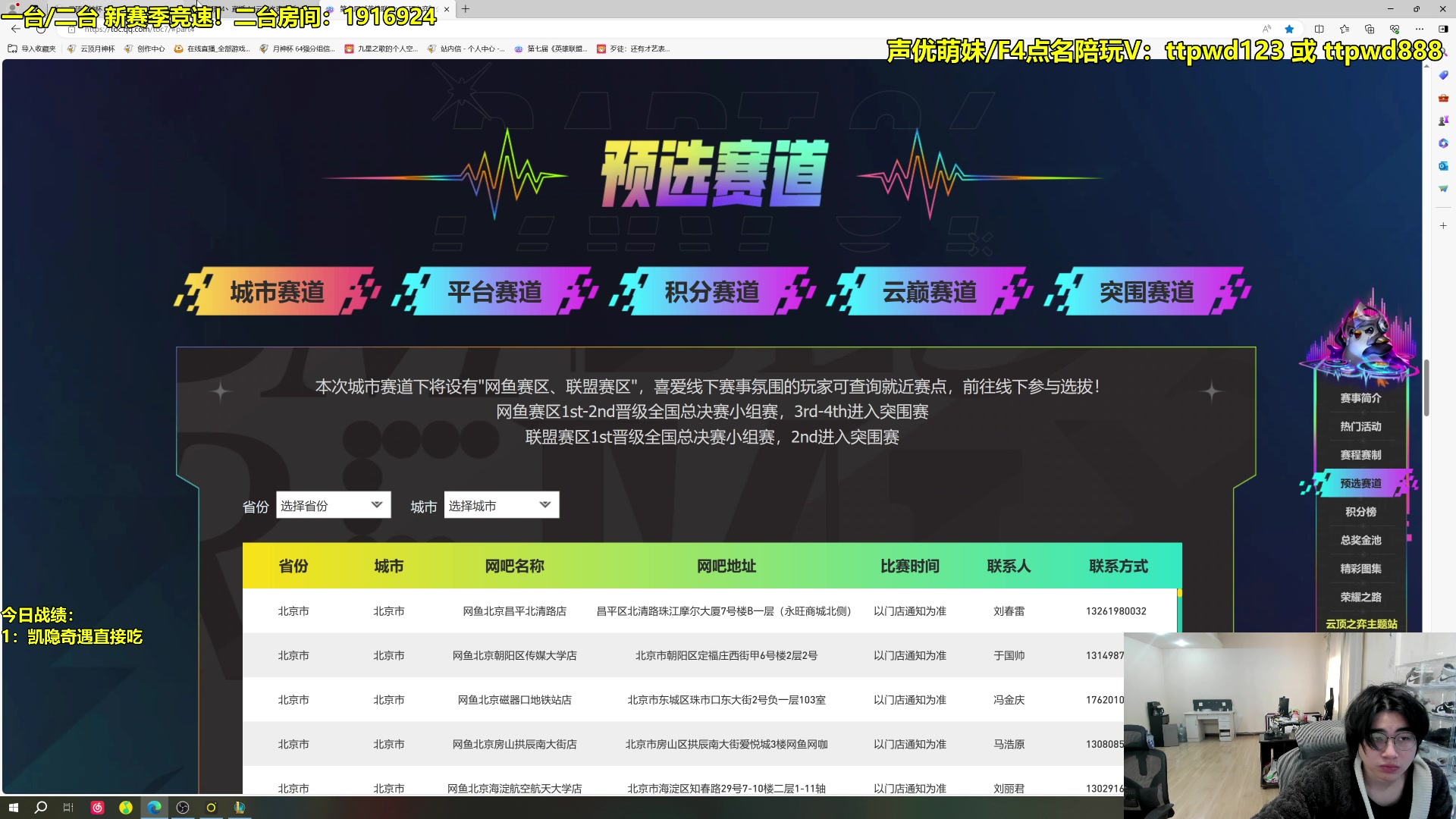
Task: Open Collections in the Edge toolbar
Action: 1370,29
